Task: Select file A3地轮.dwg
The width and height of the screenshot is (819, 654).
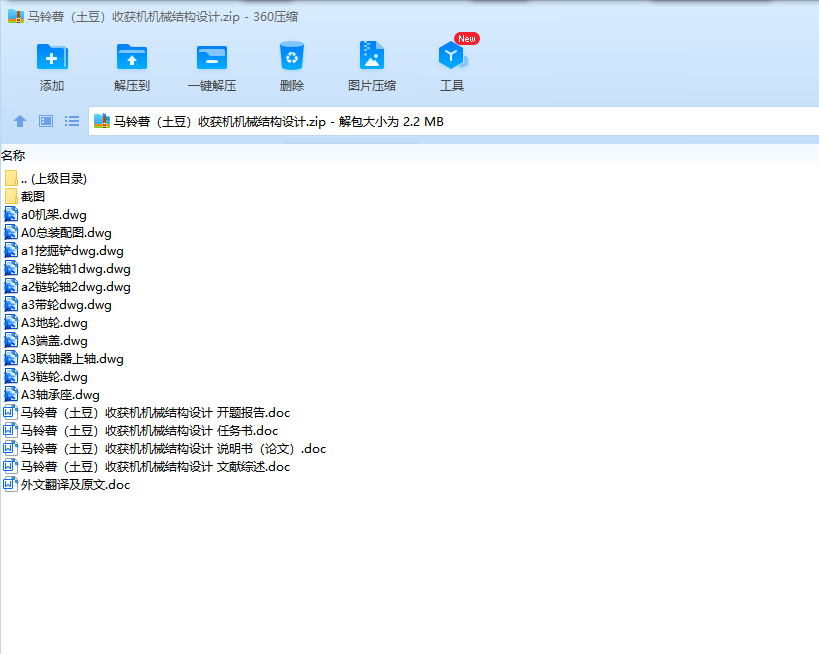Action: click(54, 323)
